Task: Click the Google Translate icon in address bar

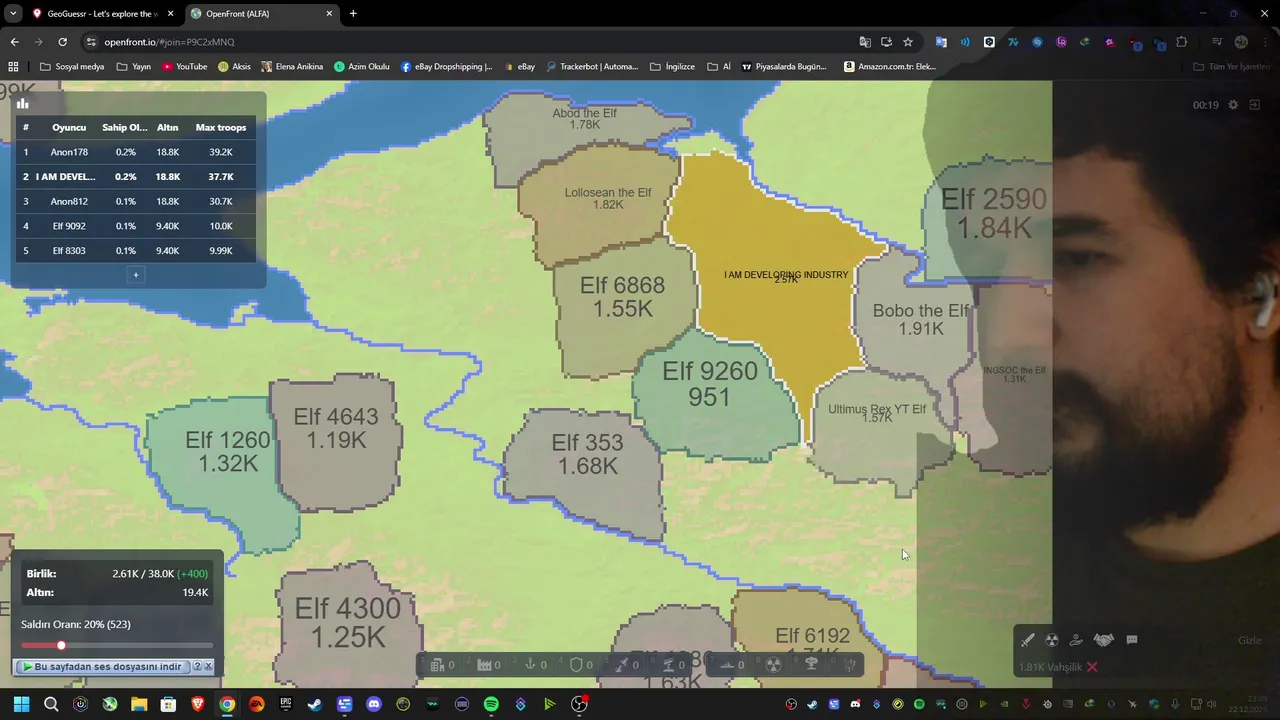Action: (x=865, y=42)
